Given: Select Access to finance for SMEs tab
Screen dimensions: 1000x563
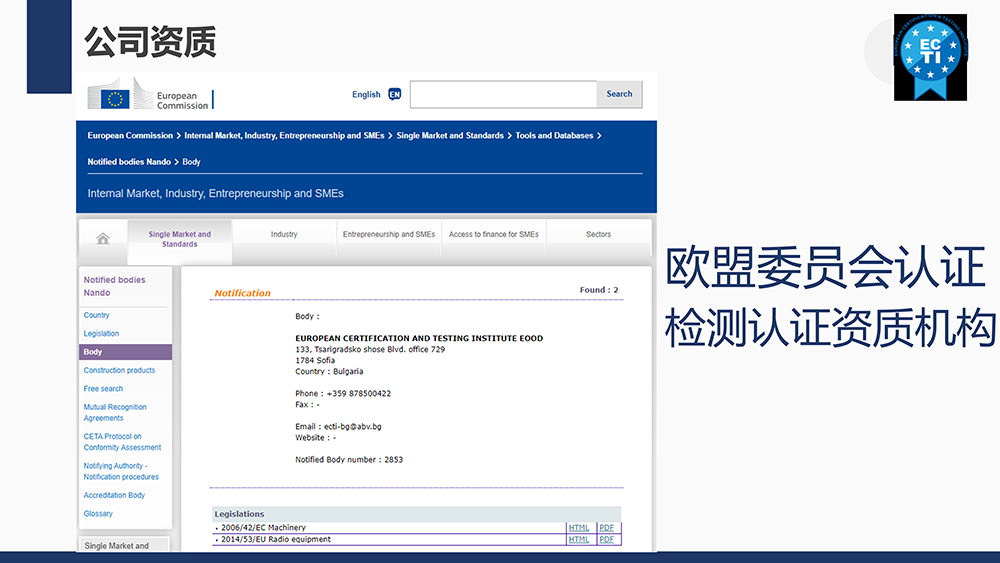Looking at the screenshot, I should coord(494,234).
